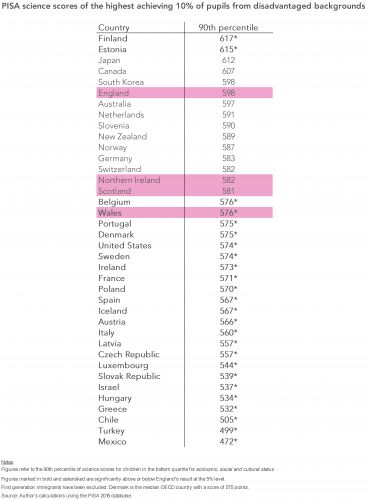Click the Finland row label
The width and height of the screenshot is (370, 500).
(x=113, y=38)
